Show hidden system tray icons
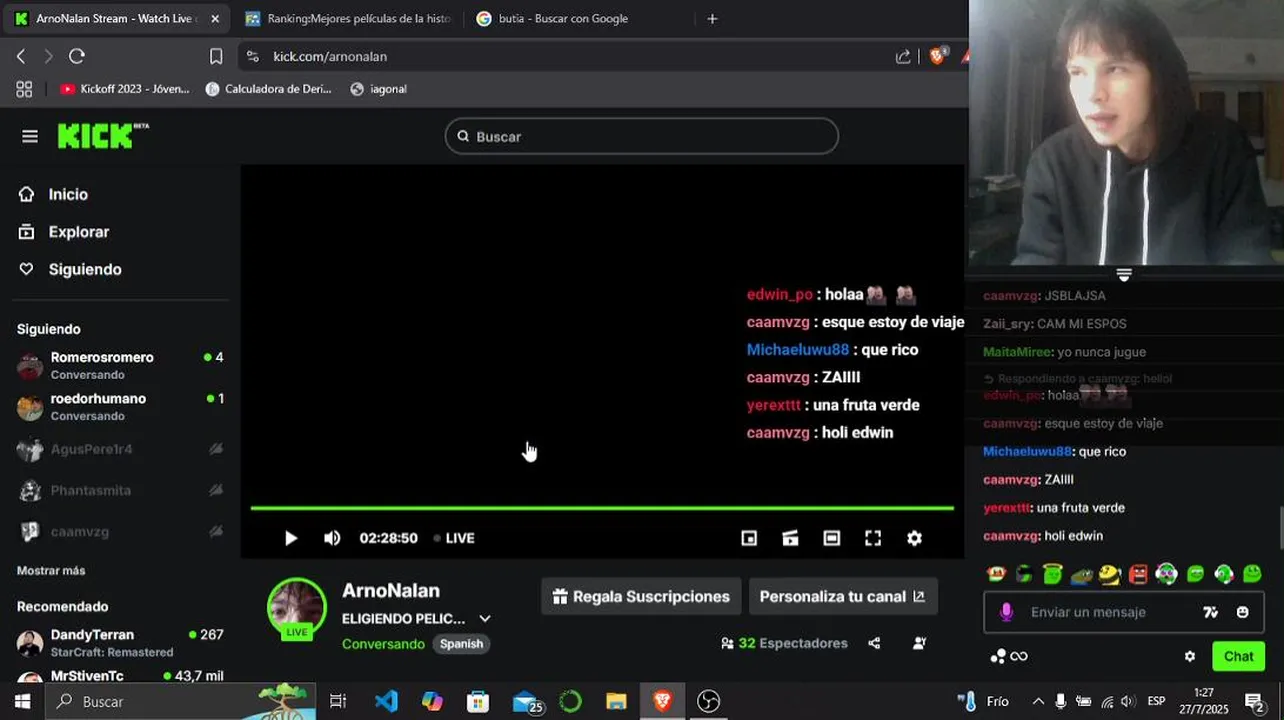The height and width of the screenshot is (720, 1284). pos(1038,701)
